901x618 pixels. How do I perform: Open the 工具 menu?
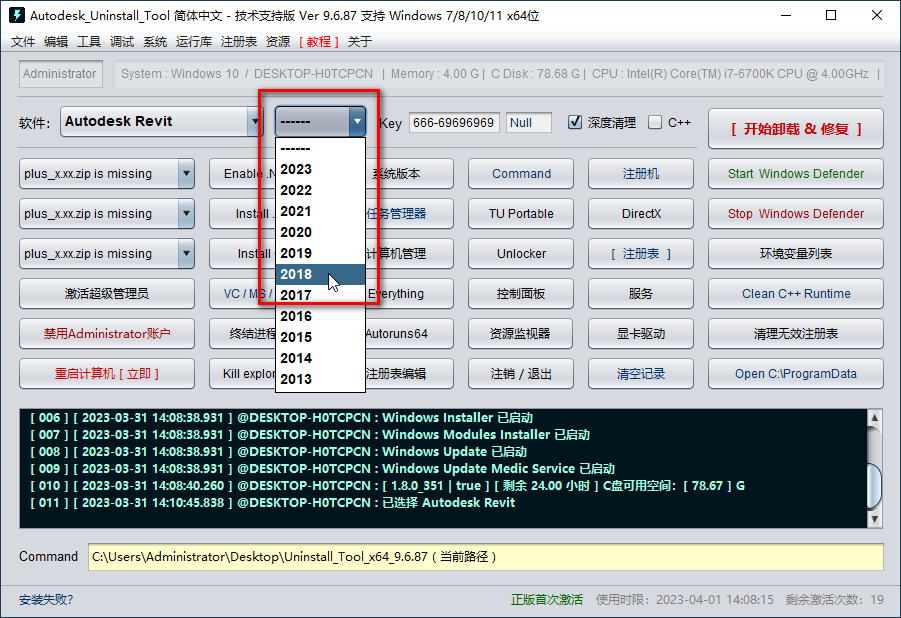pyautogui.click(x=89, y=41)
